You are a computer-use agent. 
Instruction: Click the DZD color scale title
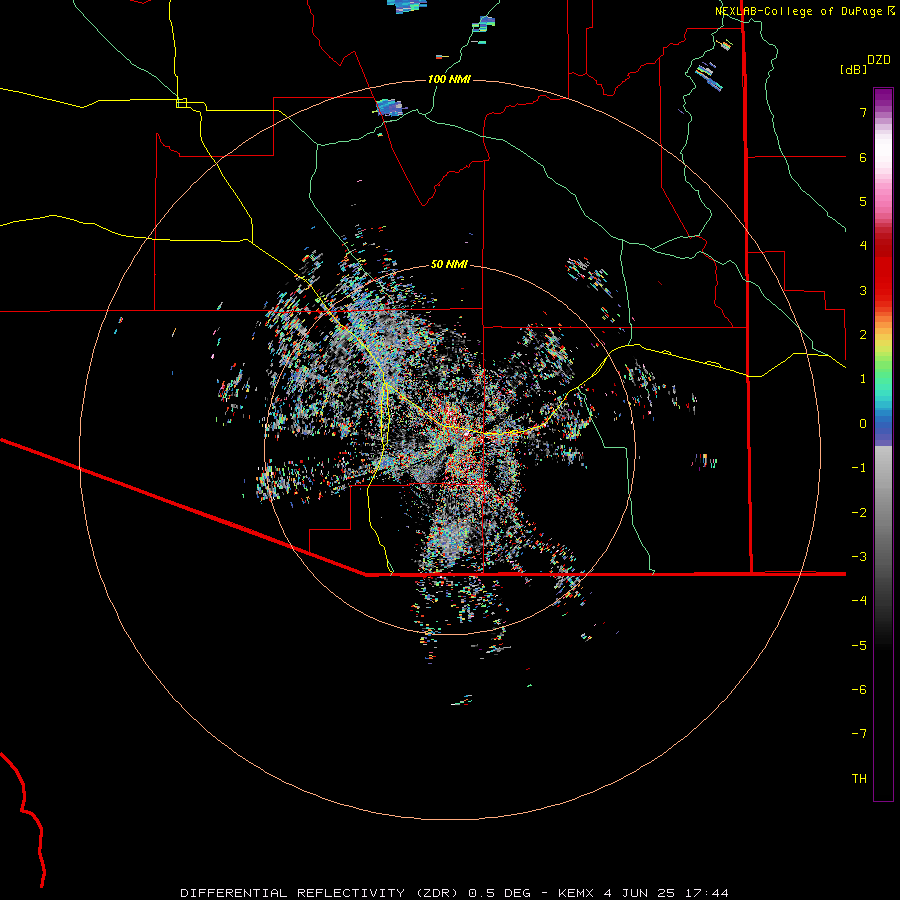879,60
